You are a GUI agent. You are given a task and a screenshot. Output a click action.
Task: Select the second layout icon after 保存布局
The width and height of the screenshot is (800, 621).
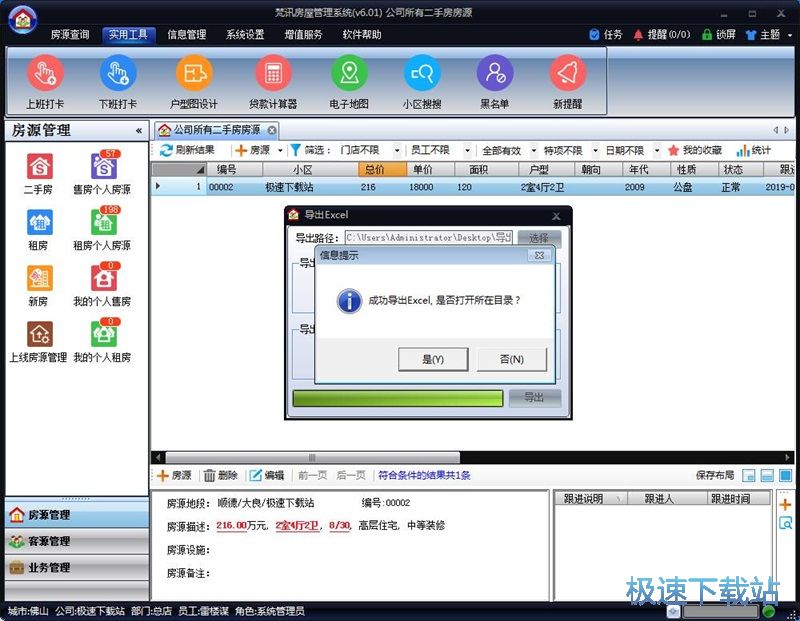tap(767, 476)
